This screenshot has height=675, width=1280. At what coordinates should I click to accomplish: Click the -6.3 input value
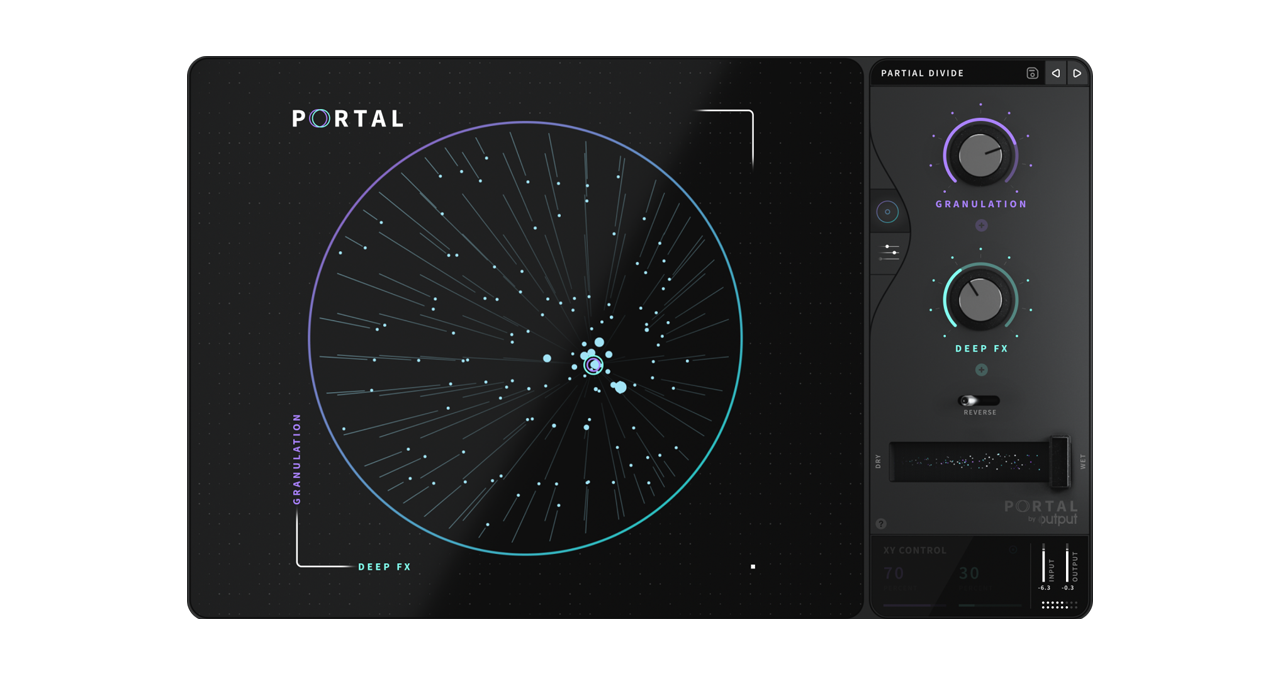1044,588
